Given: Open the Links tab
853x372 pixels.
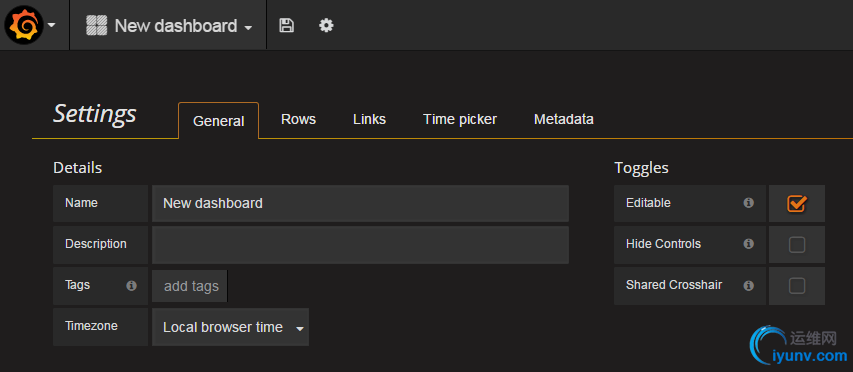Looking at the screenshot, I should point(369,120).
